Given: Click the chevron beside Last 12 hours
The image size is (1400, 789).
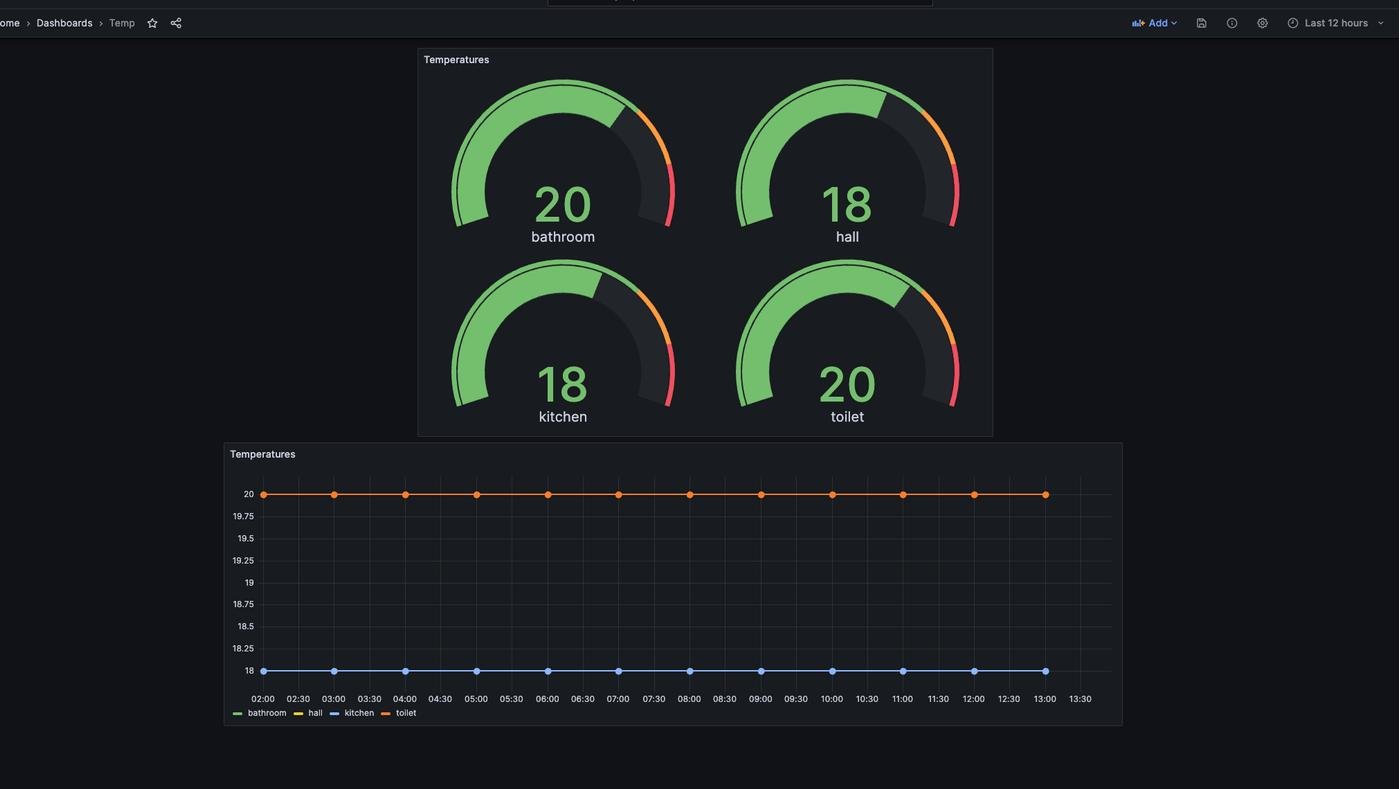Looking at the screenshot, I should tap(1381, 23).
